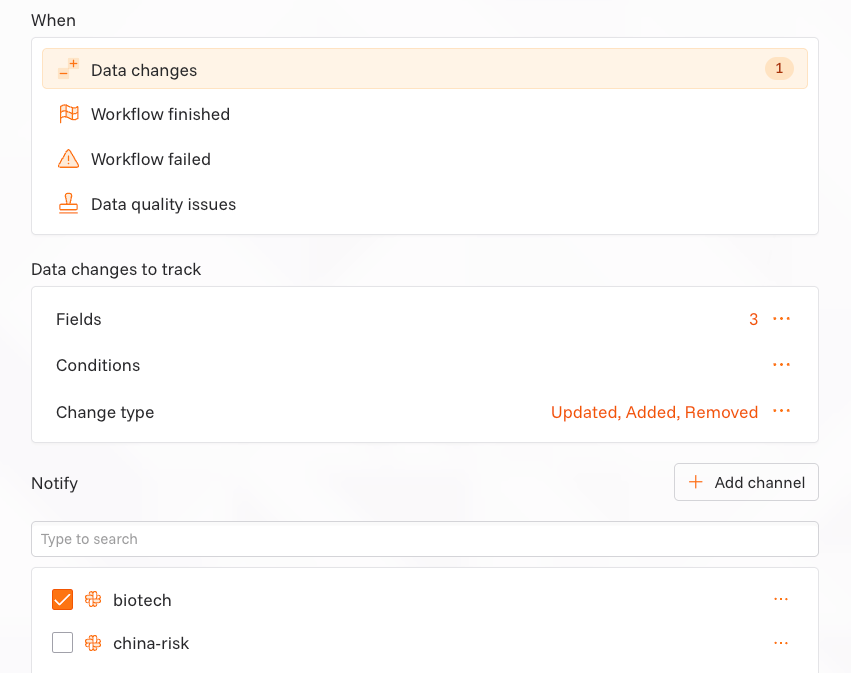Click the Slack icon beside biotech
This screenshot has width=851, height=673.
(93, 600)
